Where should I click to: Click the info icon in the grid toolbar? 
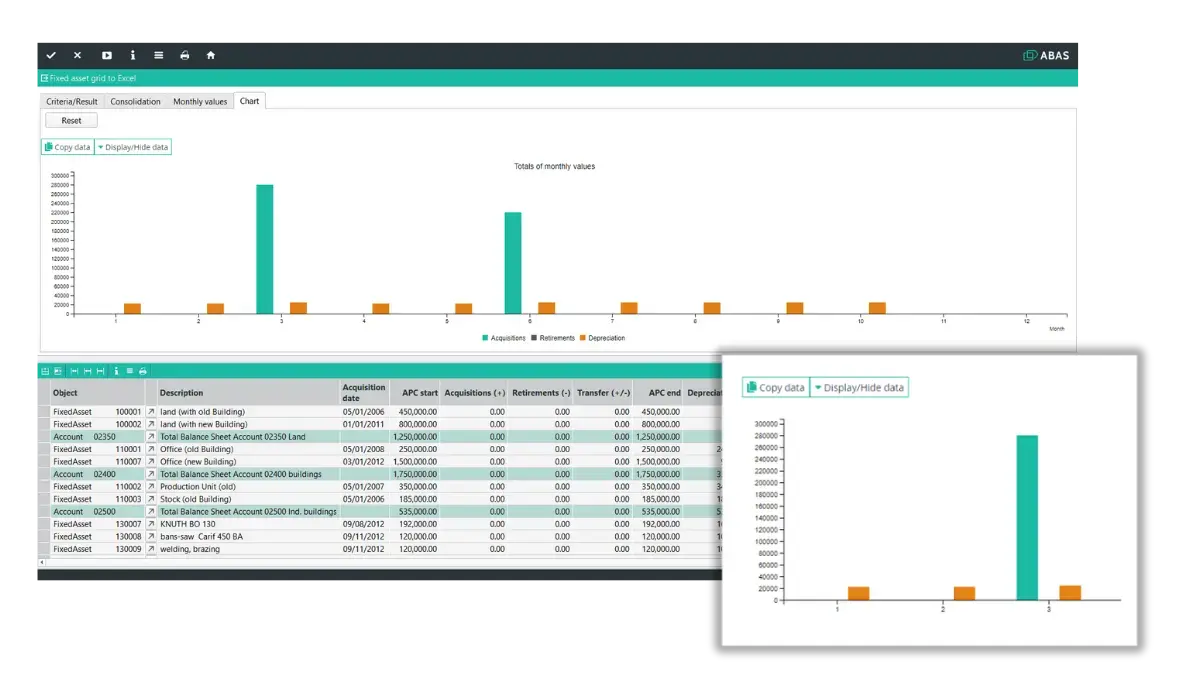(116, 371)
